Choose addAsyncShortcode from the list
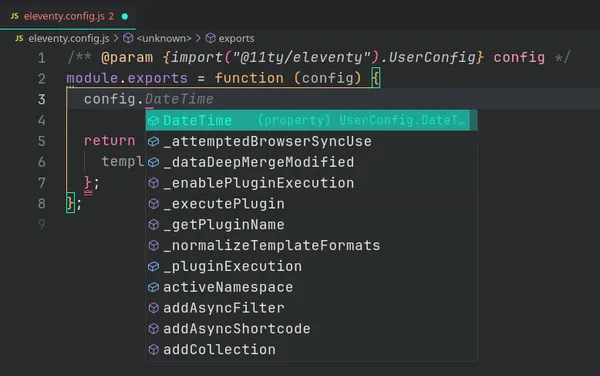The height and width of the screenshot is (376, 600). 311,329
